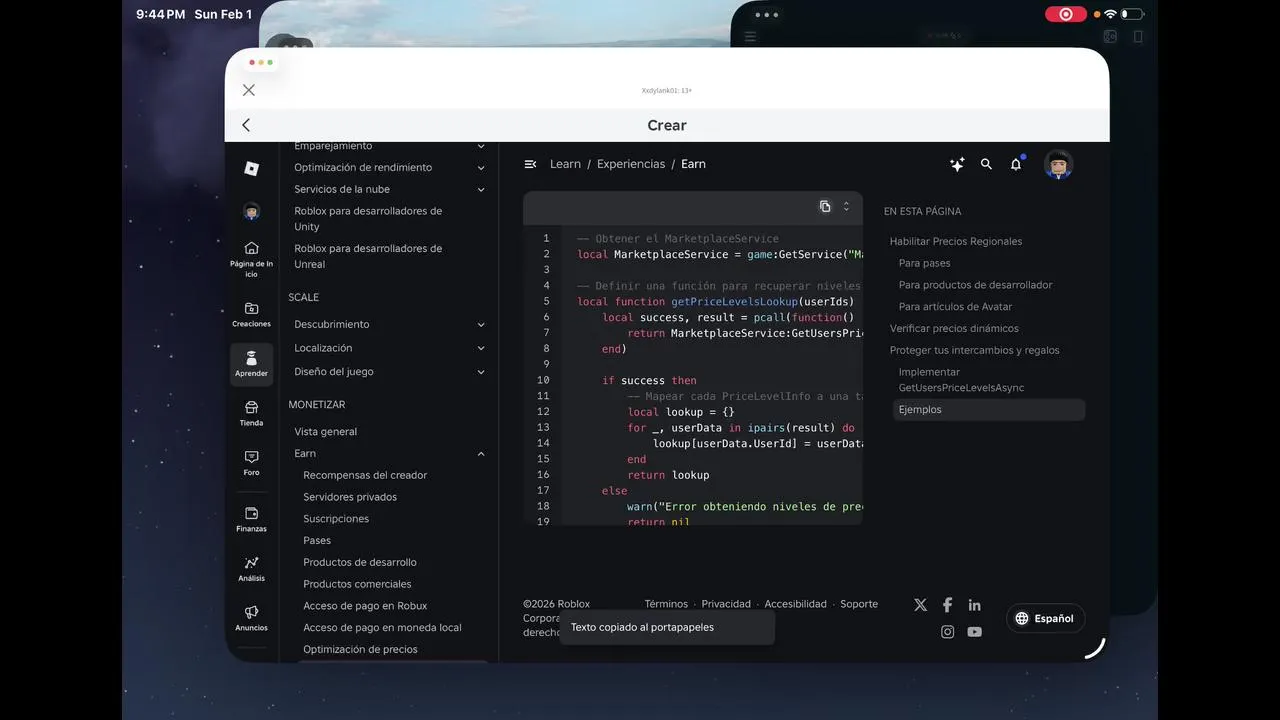
Task: Open Optimización de precios
Action: [360, 650]
